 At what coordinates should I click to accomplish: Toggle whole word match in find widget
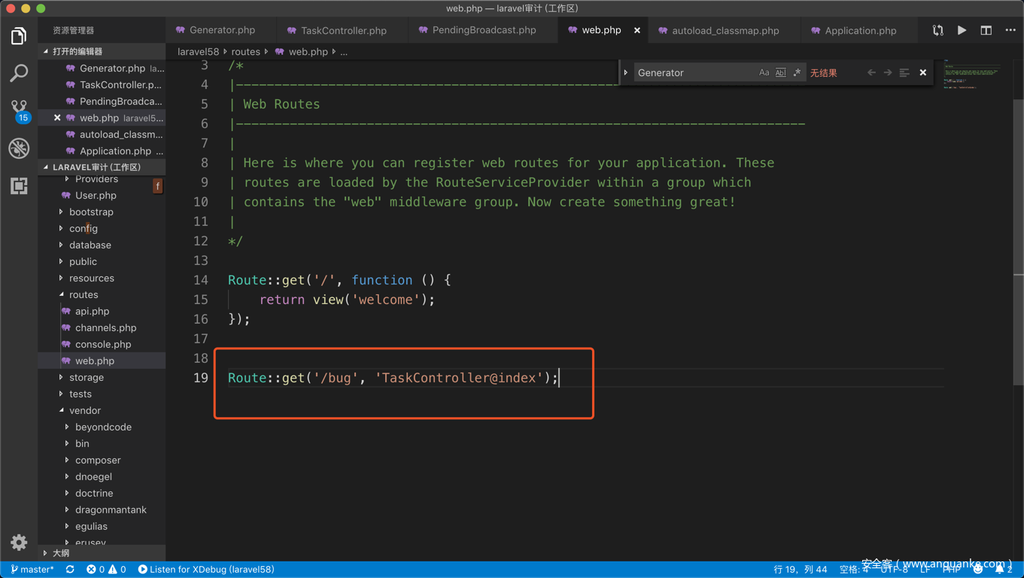pyautogui.click(x=781, y=73)
